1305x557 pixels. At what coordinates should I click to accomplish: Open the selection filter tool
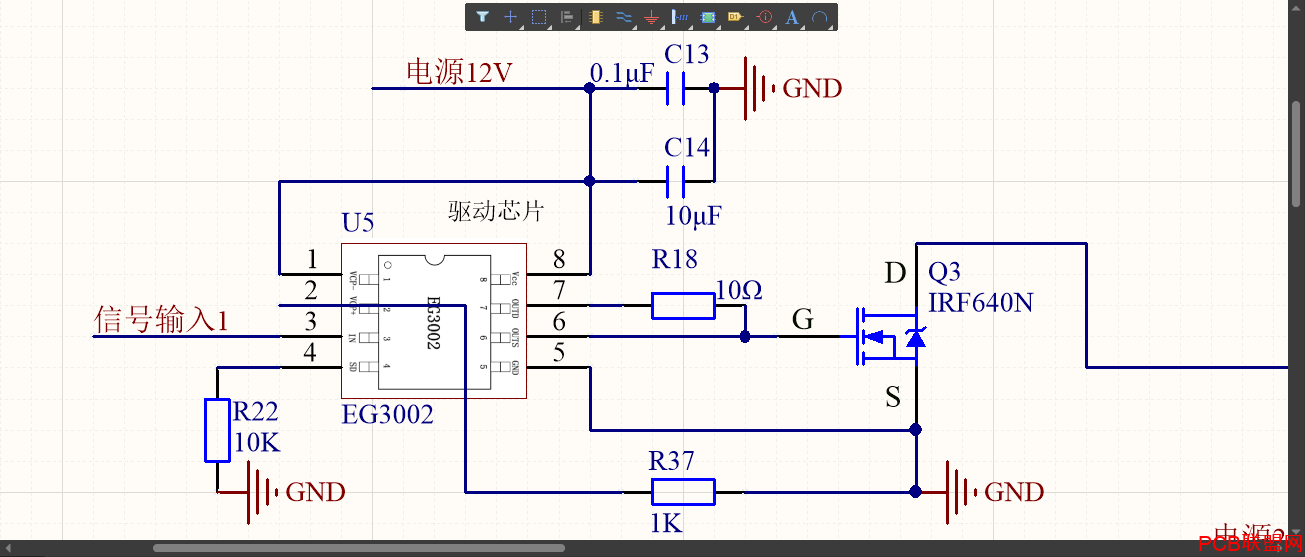tap(482, 17)
